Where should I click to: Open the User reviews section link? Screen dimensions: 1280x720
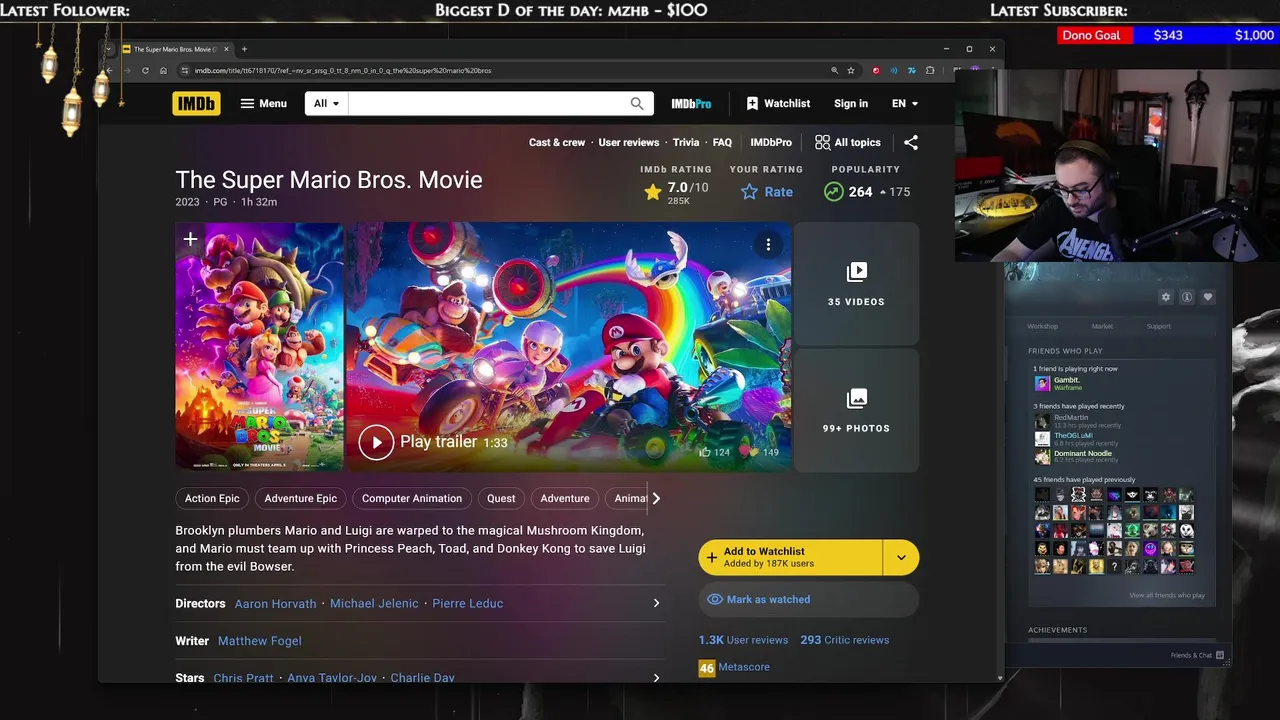629,142
